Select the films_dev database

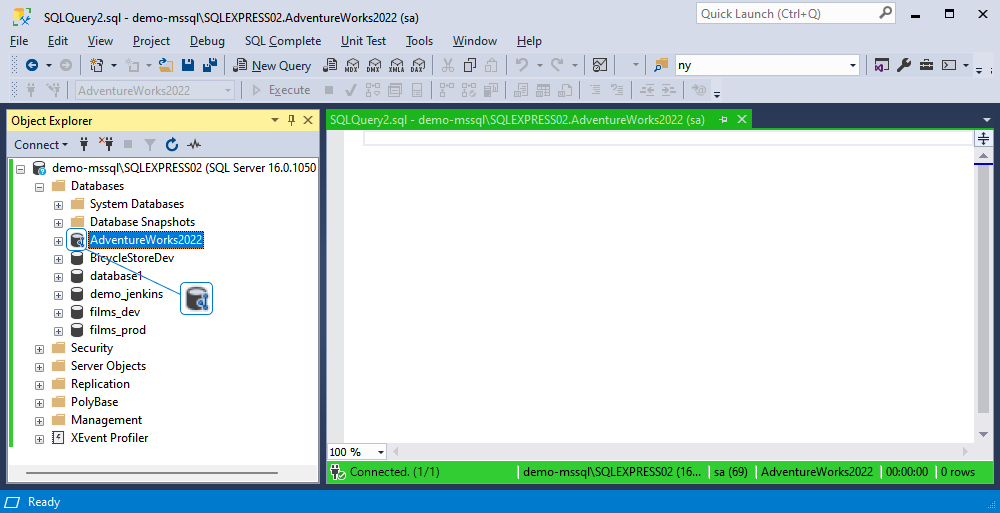click(115, 312)
